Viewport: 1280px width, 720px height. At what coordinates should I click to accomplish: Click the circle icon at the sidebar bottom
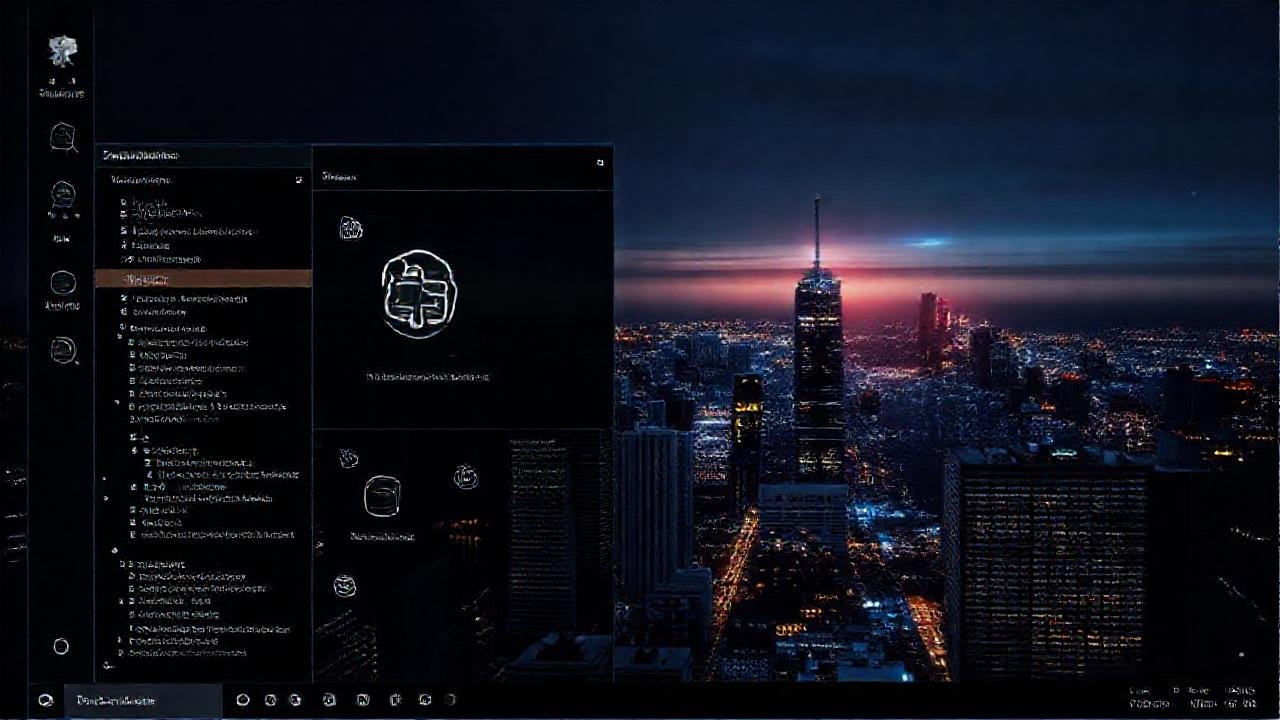coord(61,647)
